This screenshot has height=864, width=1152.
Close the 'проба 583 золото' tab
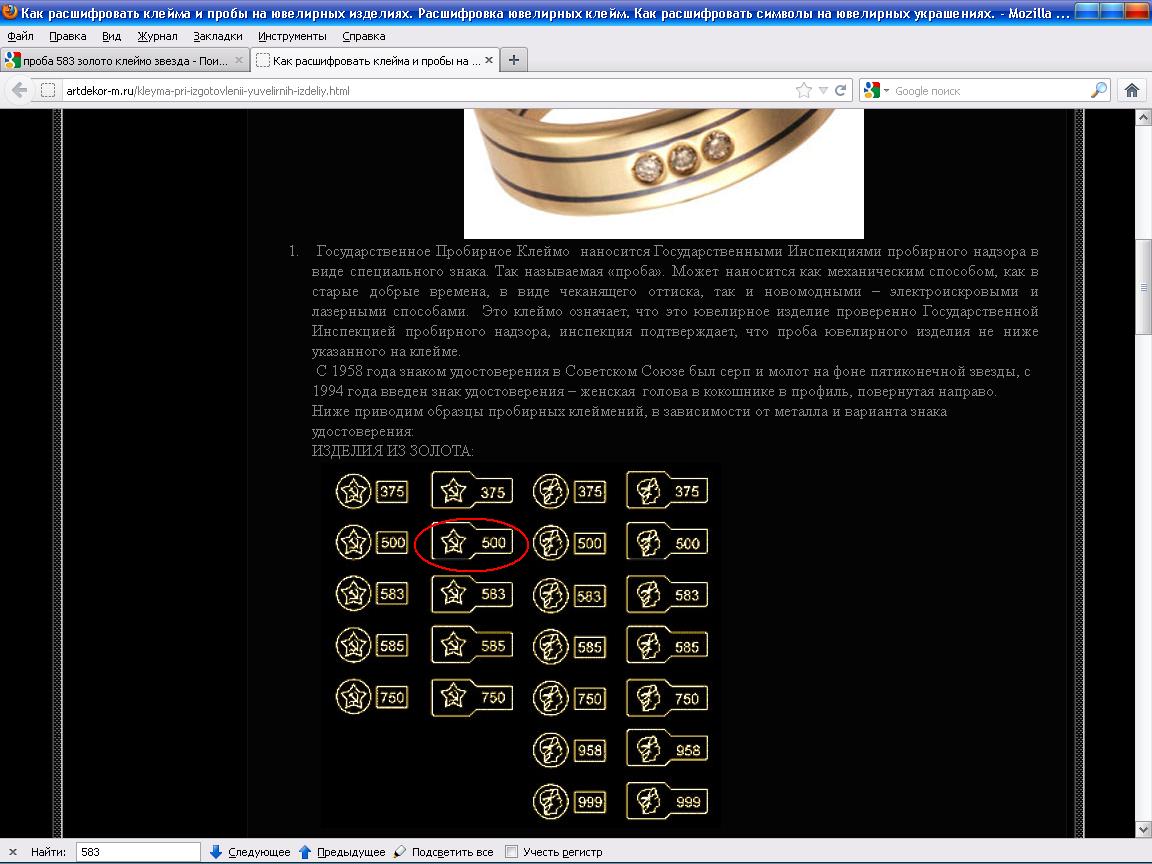pos(239,60)
